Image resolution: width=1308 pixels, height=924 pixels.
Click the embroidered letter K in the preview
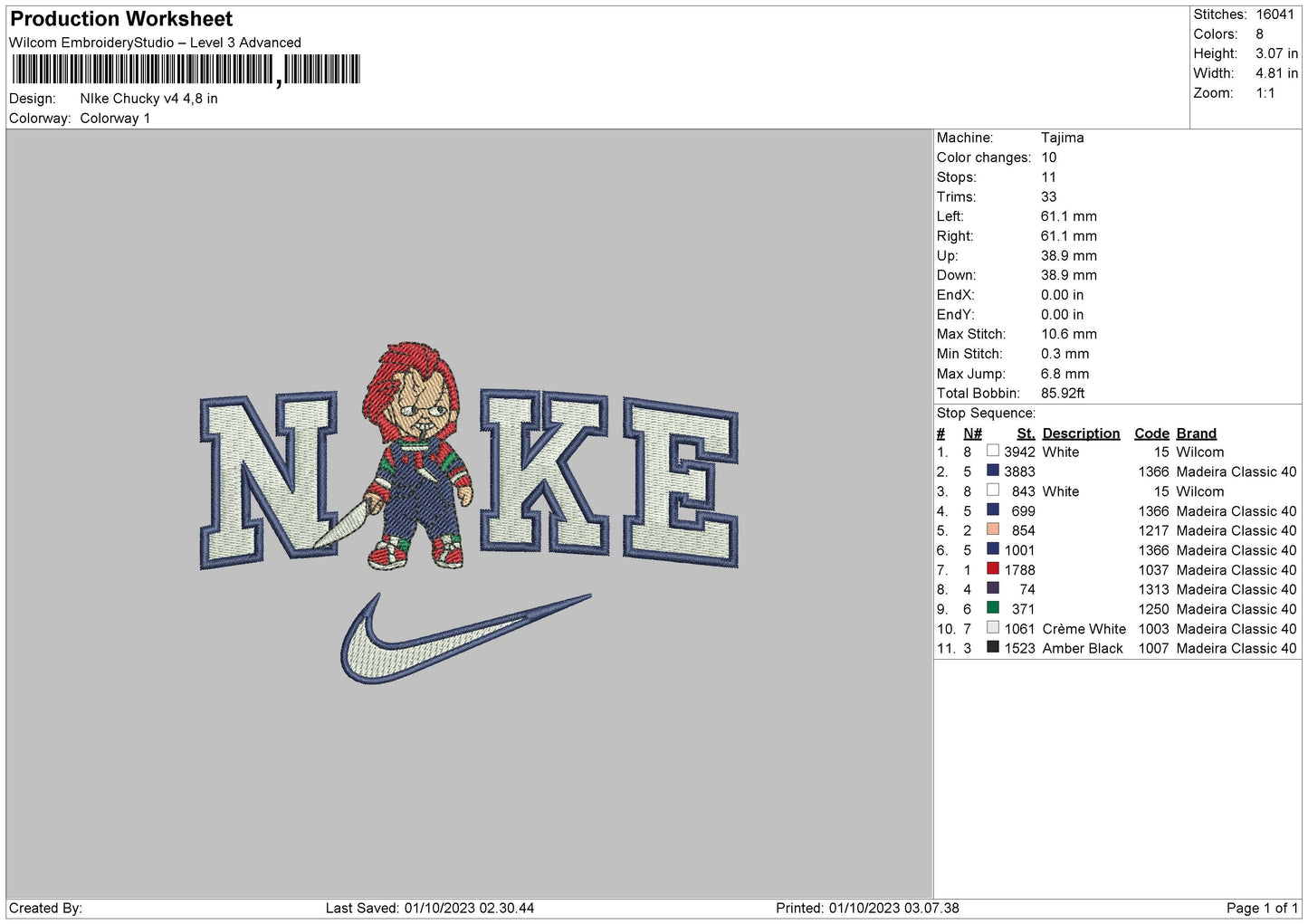pos(543,471)
